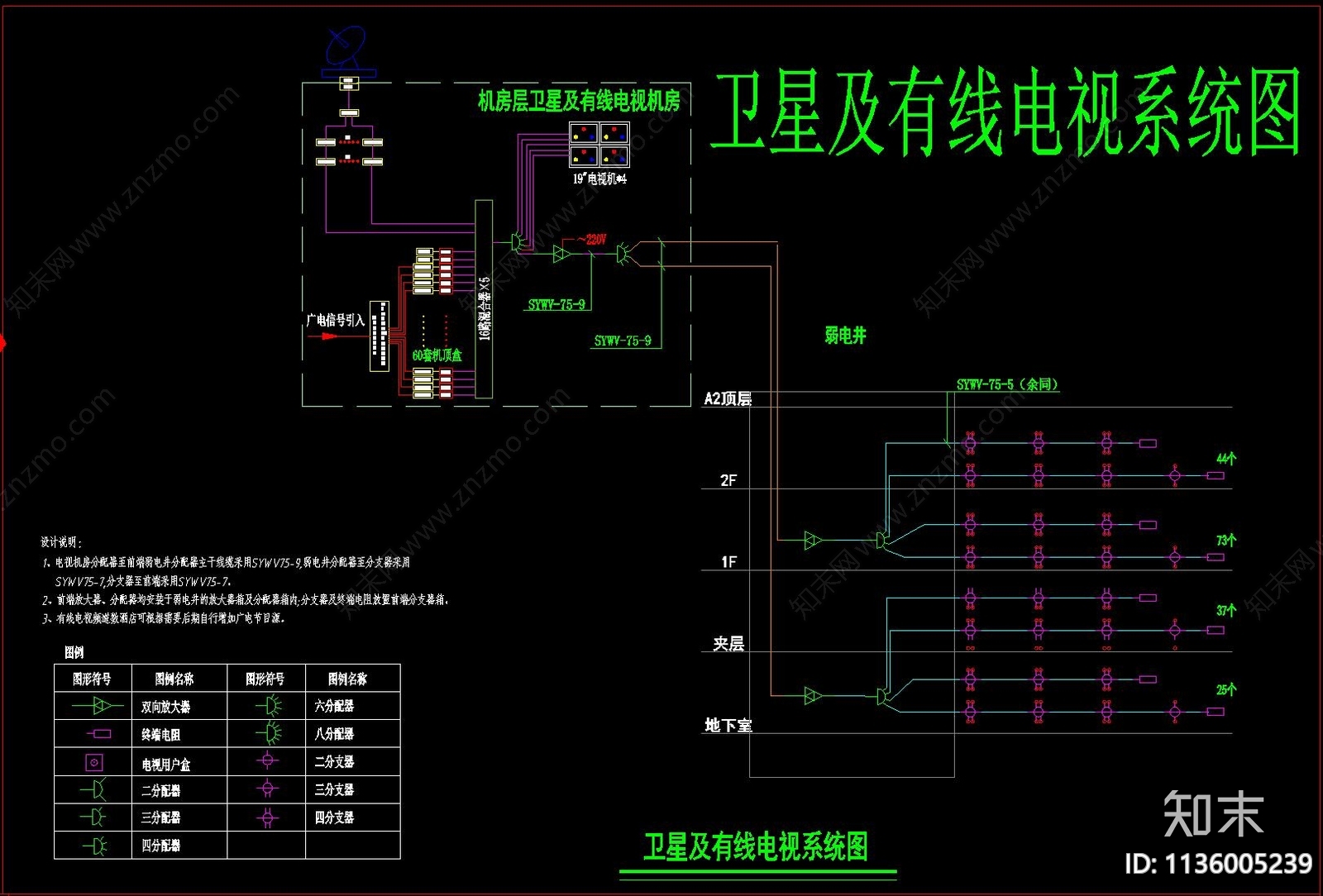Screen dimensions: 1323x896
Task: Click the 73个 count label
Action: tap(1225, 541)
